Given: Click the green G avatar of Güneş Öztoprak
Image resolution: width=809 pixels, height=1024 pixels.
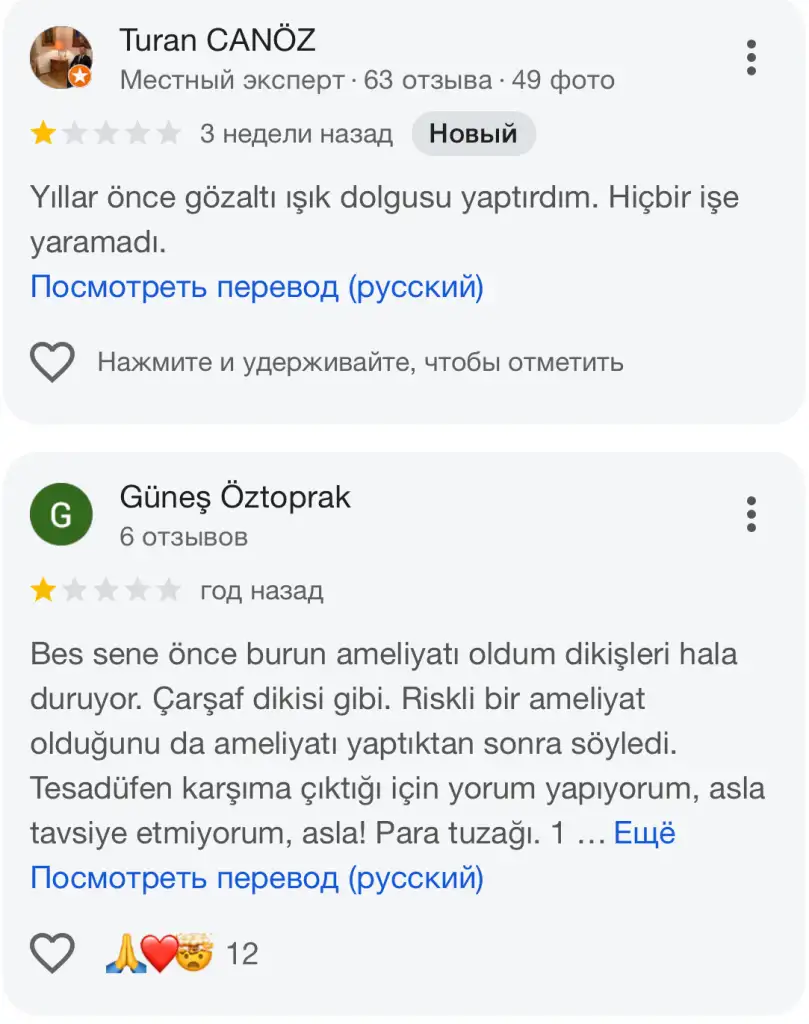Looking at the screenshot, I should 61,515.
